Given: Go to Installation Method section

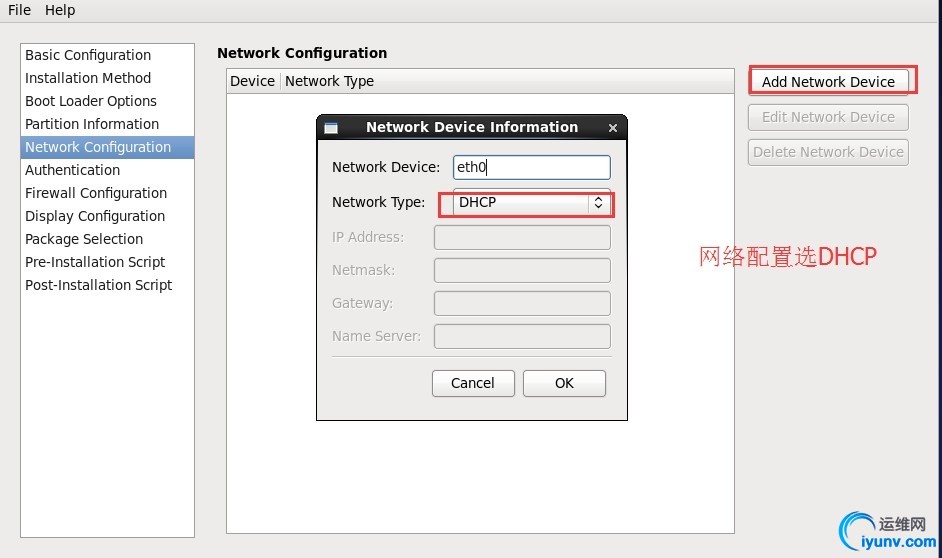Looking at the screenshot, I should (x=88, y=78).
